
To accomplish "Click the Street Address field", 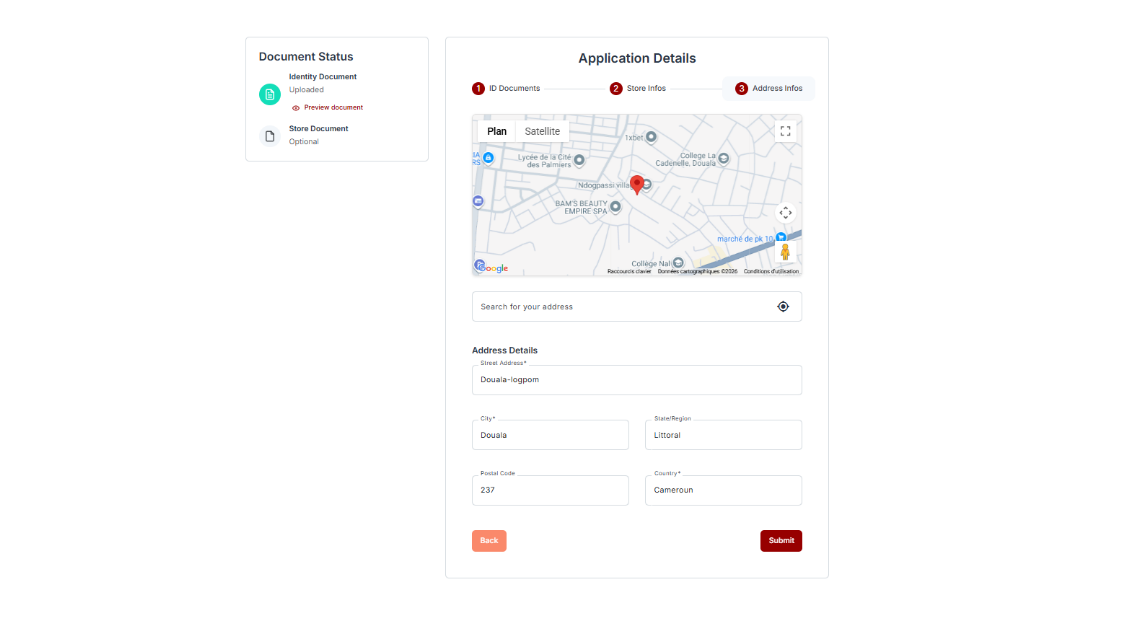I will pyautogui.click(x=637, y=380).
